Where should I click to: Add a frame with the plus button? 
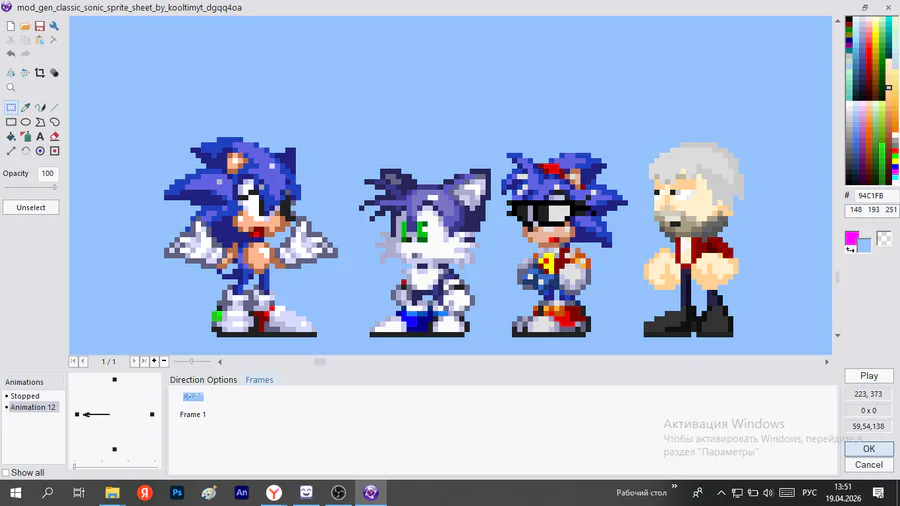pos(154,361)
